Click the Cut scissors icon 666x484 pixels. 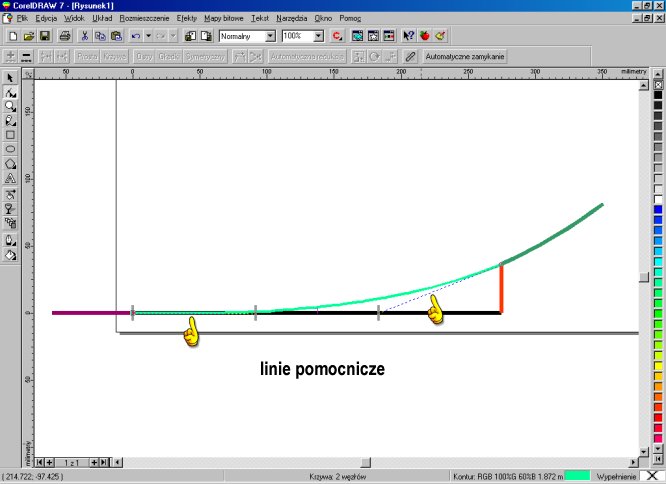85,35
